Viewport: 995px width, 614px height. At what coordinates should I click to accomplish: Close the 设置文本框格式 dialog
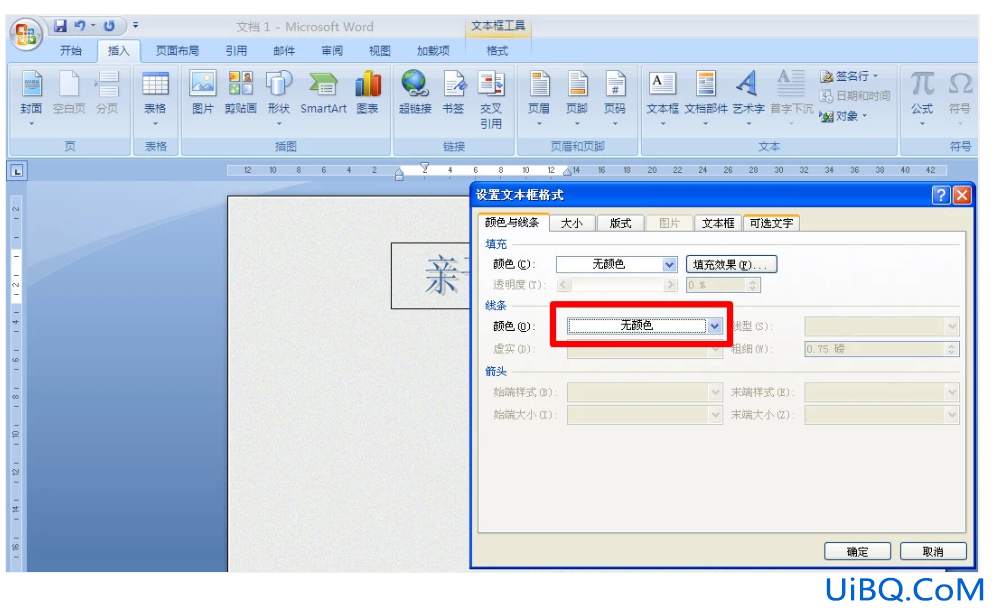pos(962,195)
